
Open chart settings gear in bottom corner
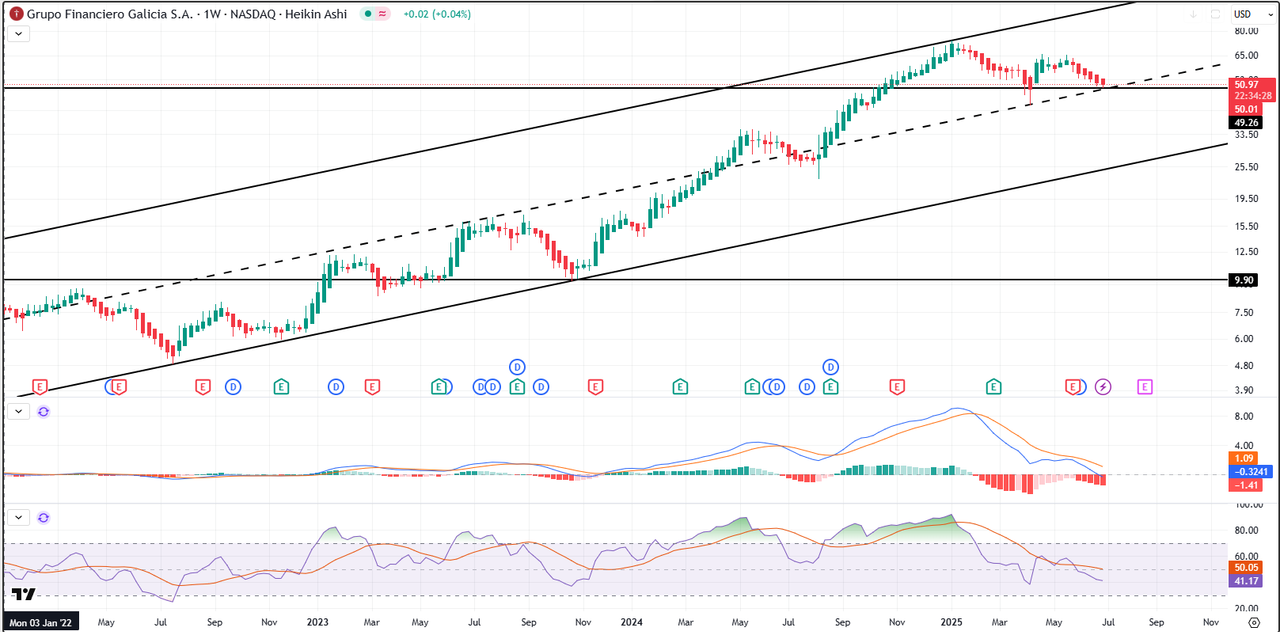point(1254,621)
